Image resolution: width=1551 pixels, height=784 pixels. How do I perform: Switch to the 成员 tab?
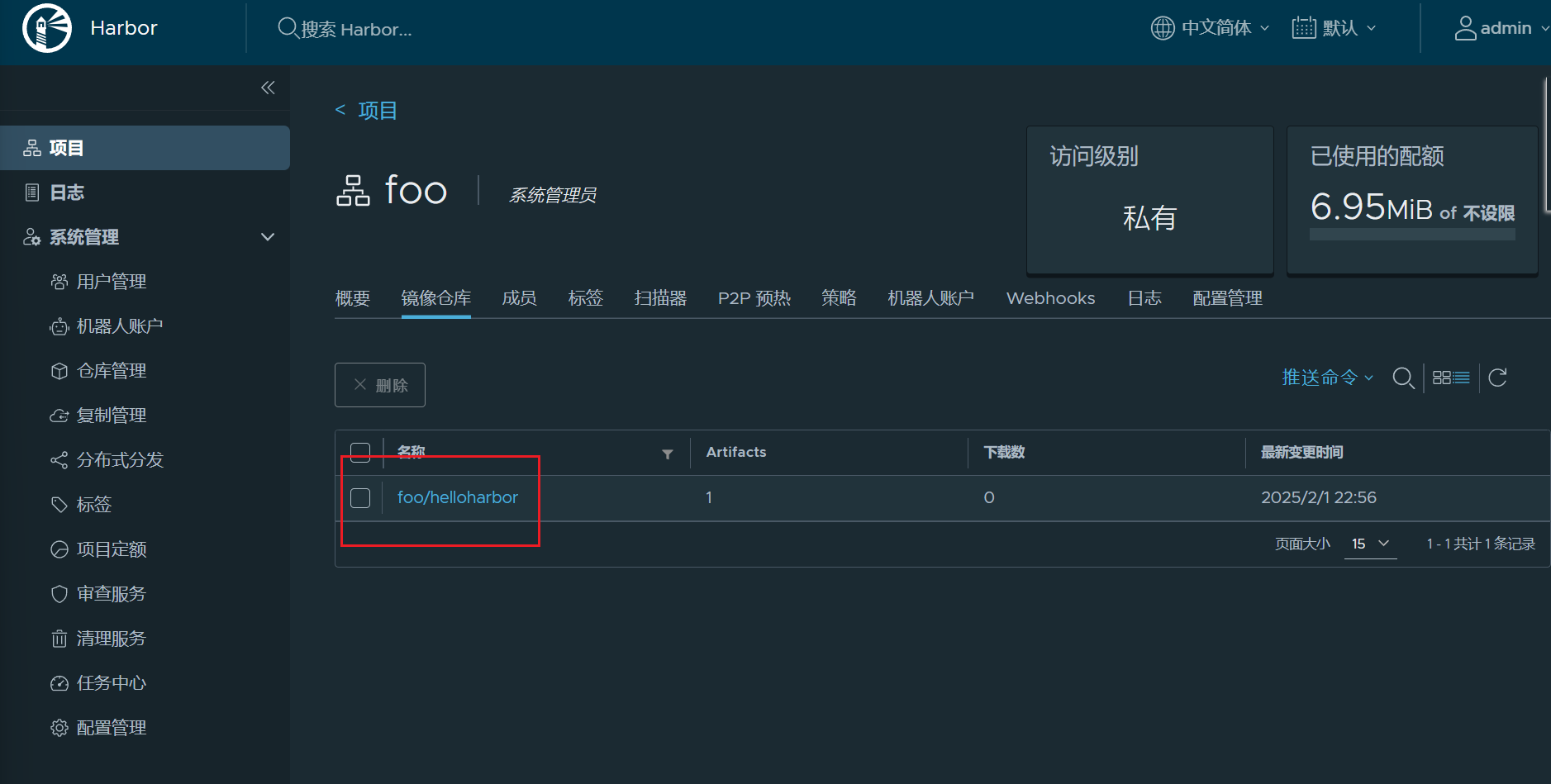(520, 298)
